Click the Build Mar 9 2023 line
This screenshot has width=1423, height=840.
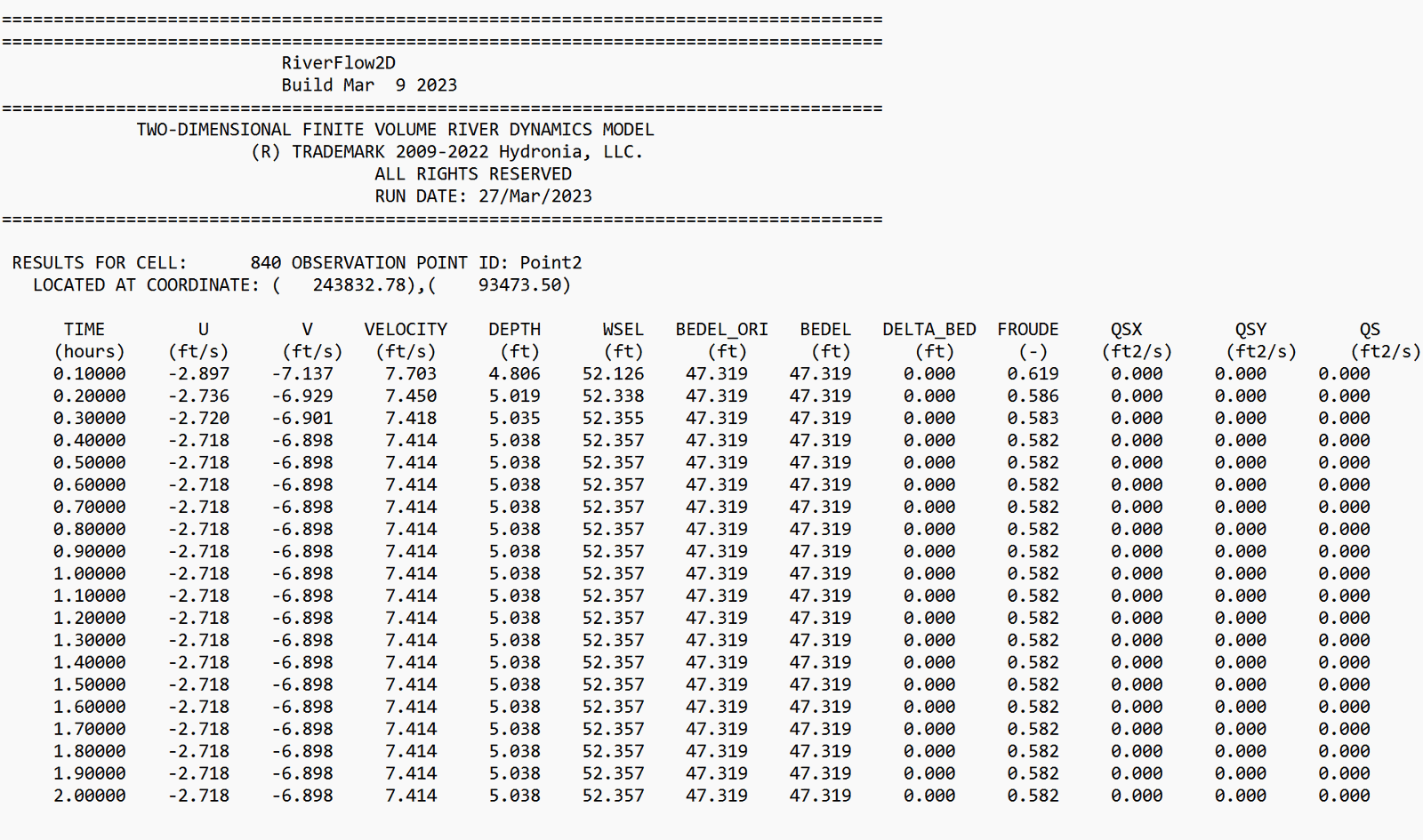pos(368,85)
